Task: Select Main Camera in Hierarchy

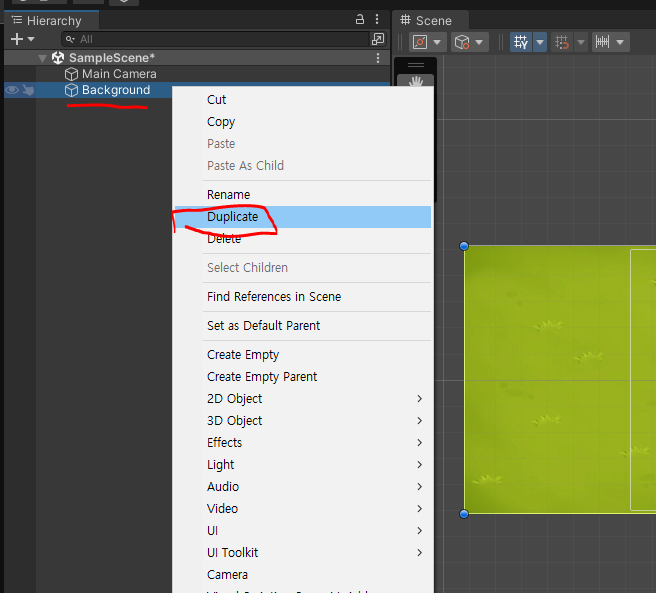Action: [x=118, y=74]
